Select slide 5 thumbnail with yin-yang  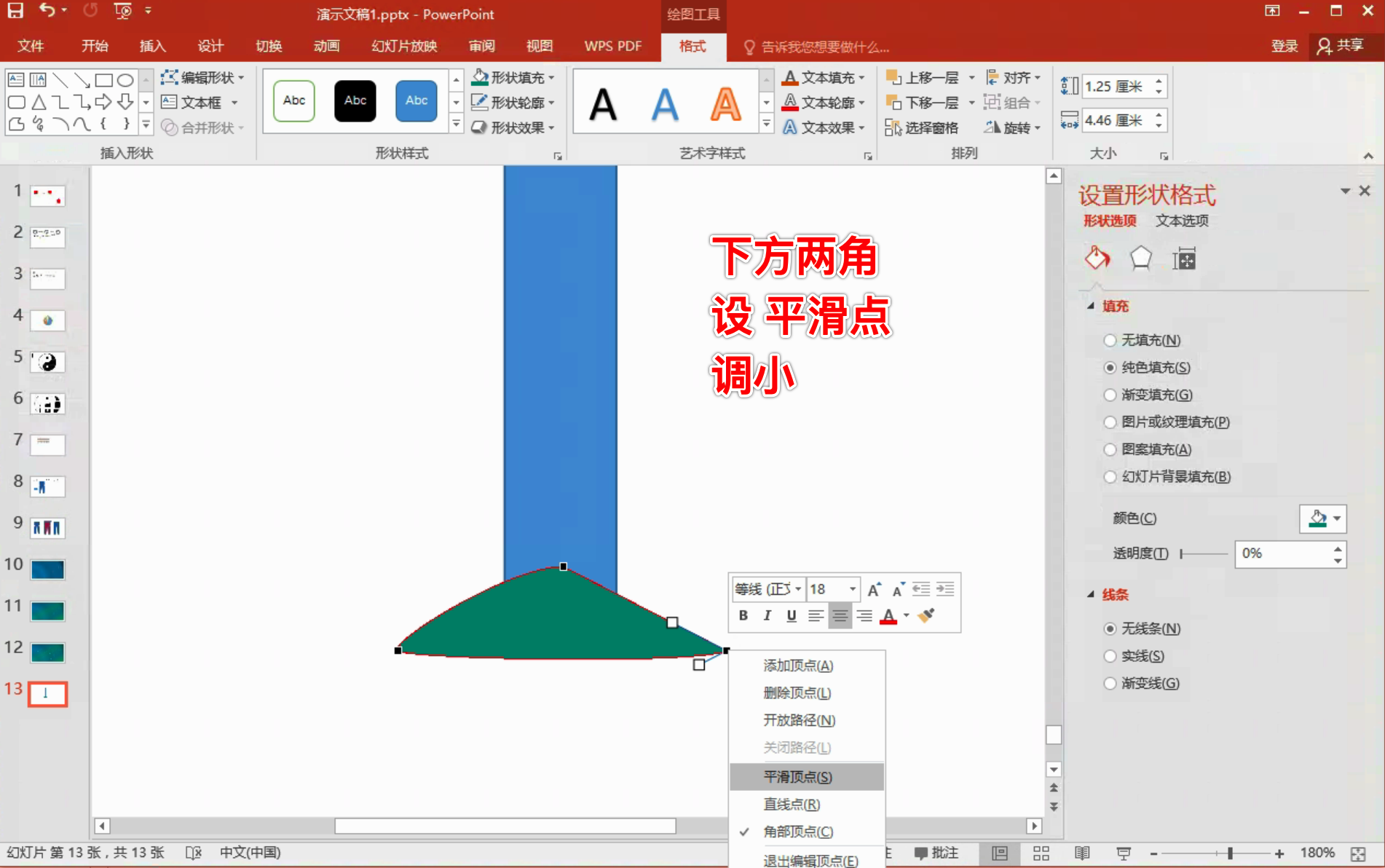(48, 362)
